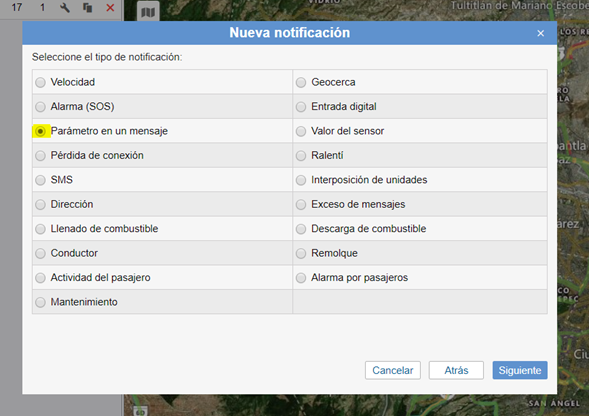Screen dimensions: 589x416
Task: Click the red delete X icon
Action: pos(110,7)
